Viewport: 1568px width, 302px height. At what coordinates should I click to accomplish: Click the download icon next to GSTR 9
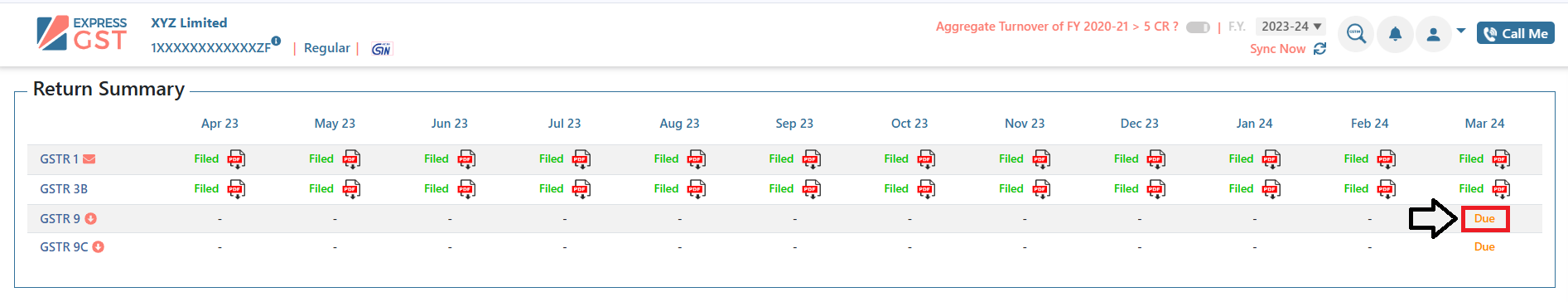pos(91,219)
